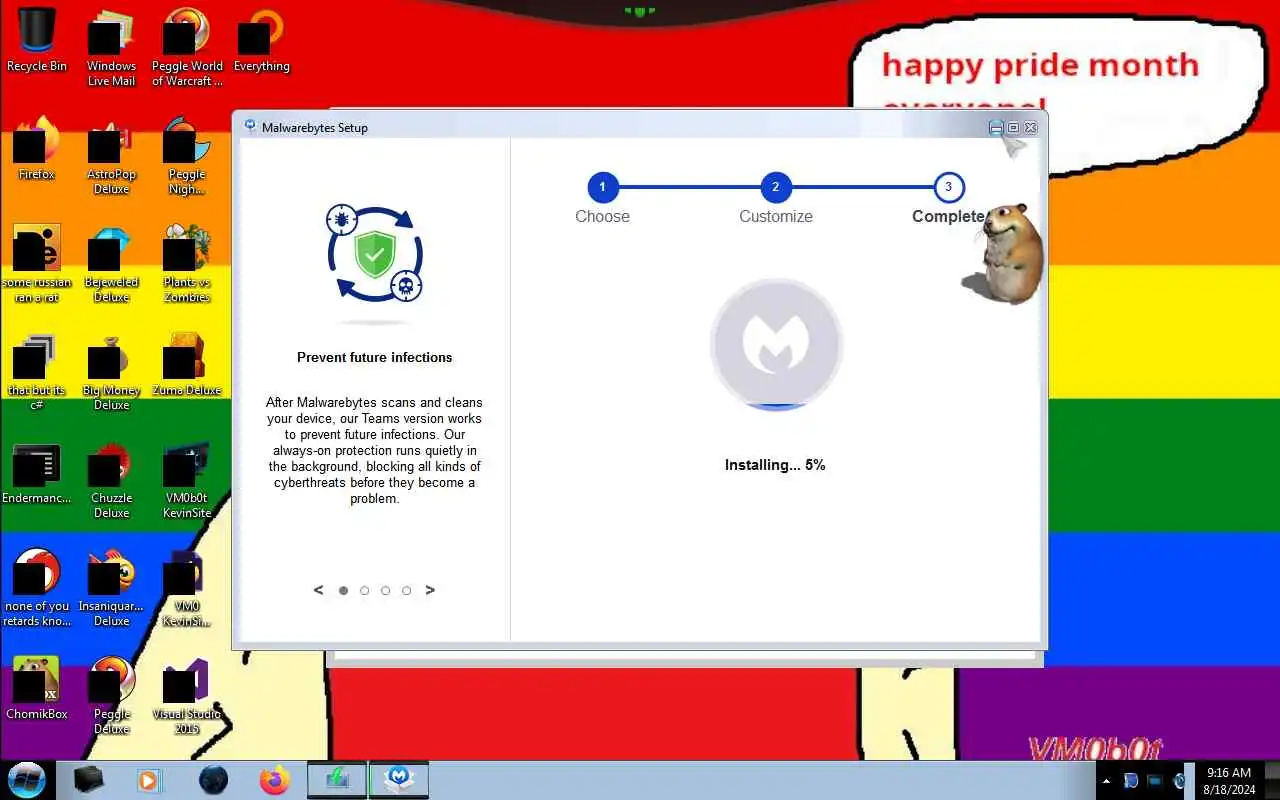The height and width of the screenshot is (800, 1280).
Task: Select the second carousel dot
Action: point(364,591)
